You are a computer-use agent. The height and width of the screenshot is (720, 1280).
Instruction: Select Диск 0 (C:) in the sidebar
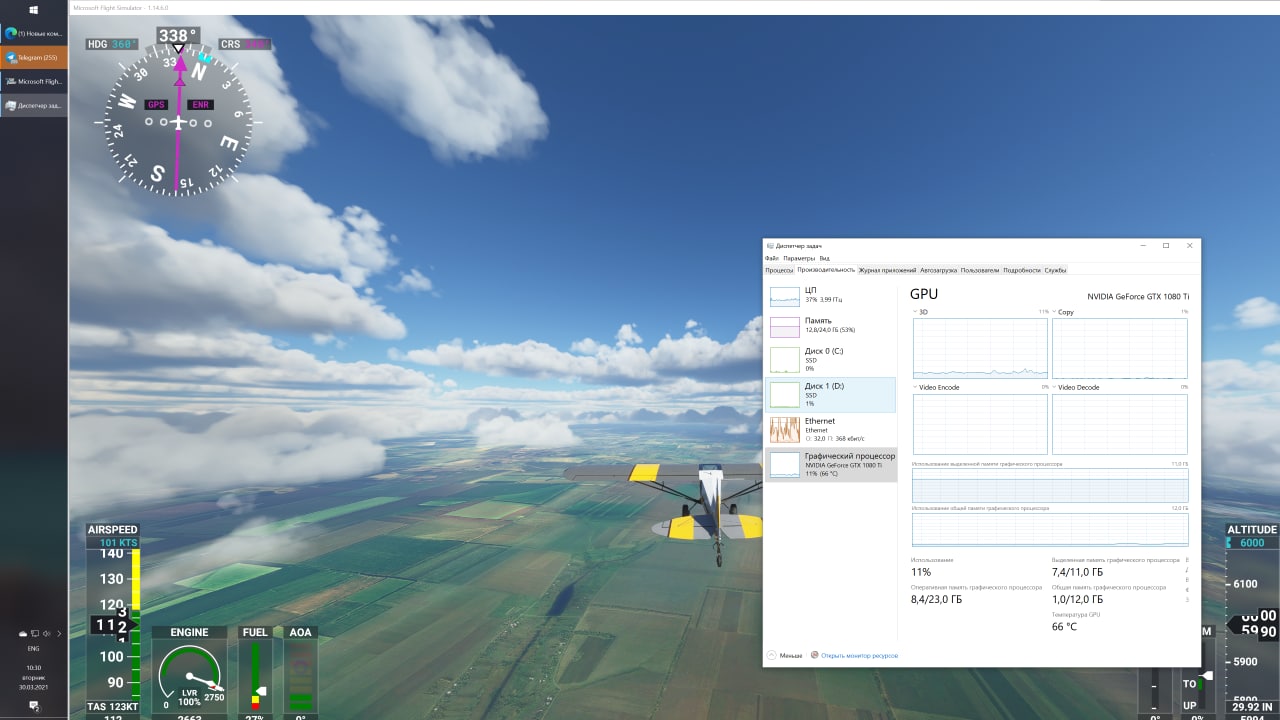tap(831, 359)
